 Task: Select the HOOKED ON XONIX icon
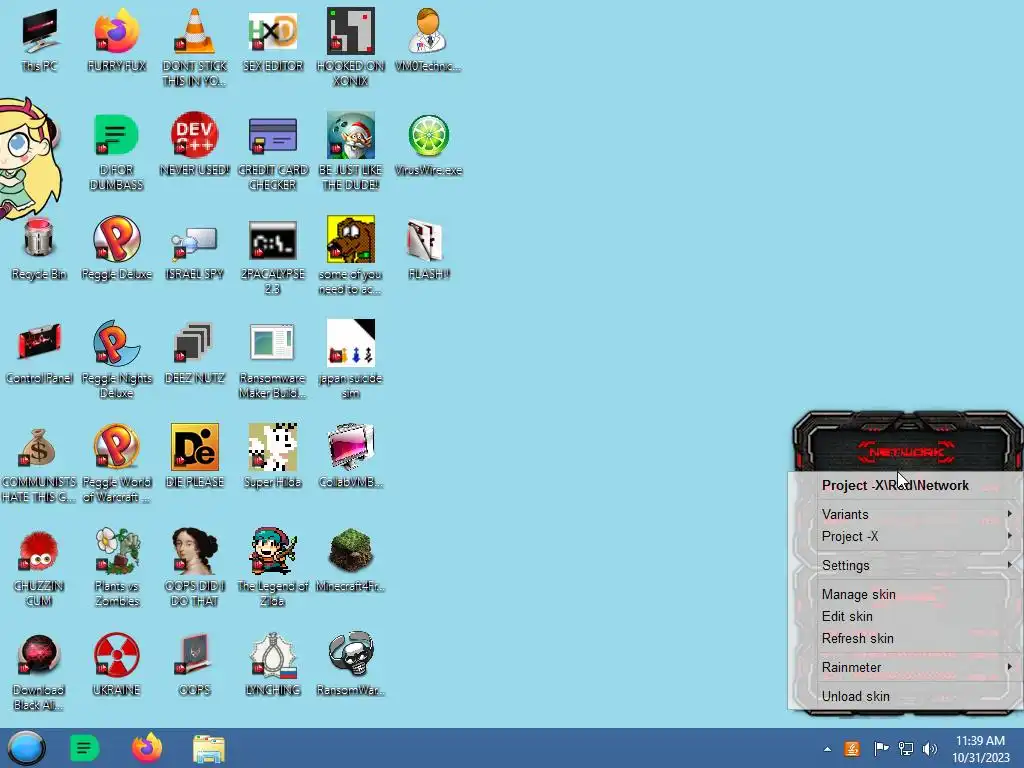[351, 47]
